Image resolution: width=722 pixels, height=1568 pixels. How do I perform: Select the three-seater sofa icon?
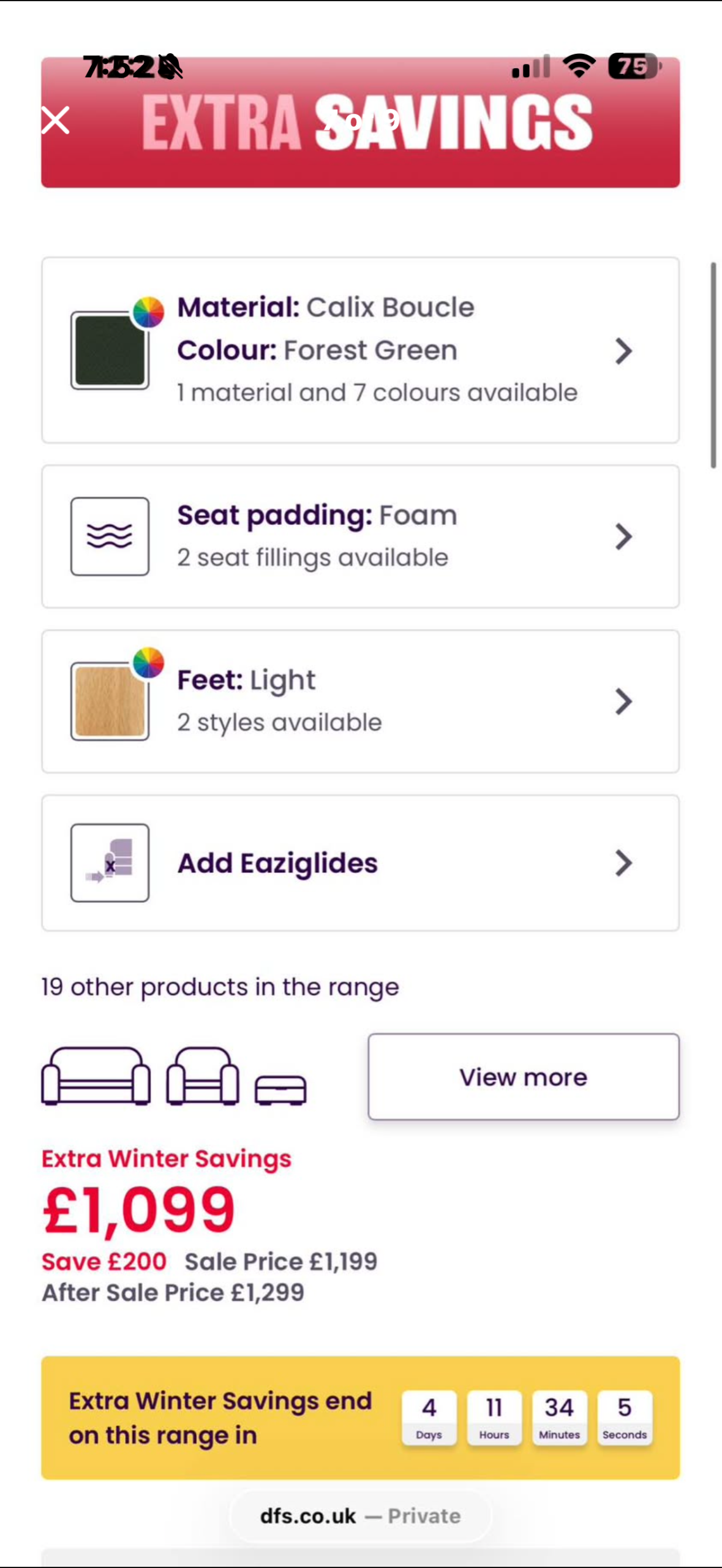click(96, 1076)
